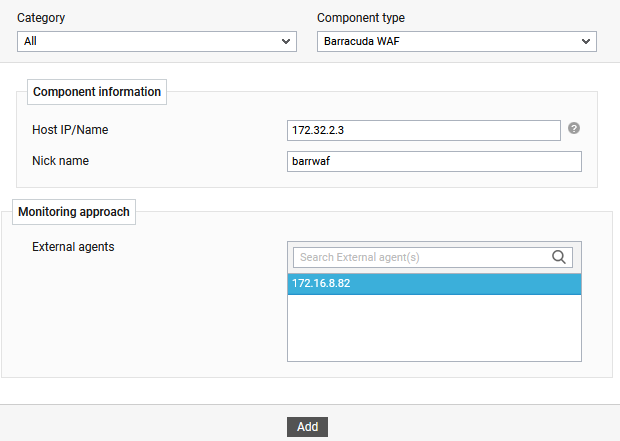Click the Component type label text

(361, 18)
